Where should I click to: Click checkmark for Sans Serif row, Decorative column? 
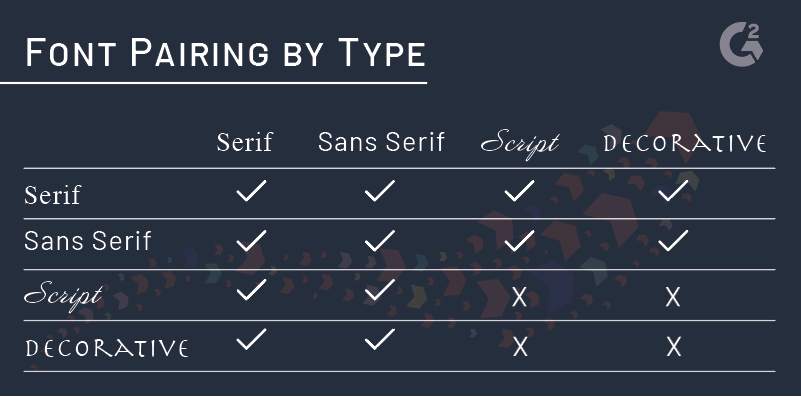click(673, 241)
